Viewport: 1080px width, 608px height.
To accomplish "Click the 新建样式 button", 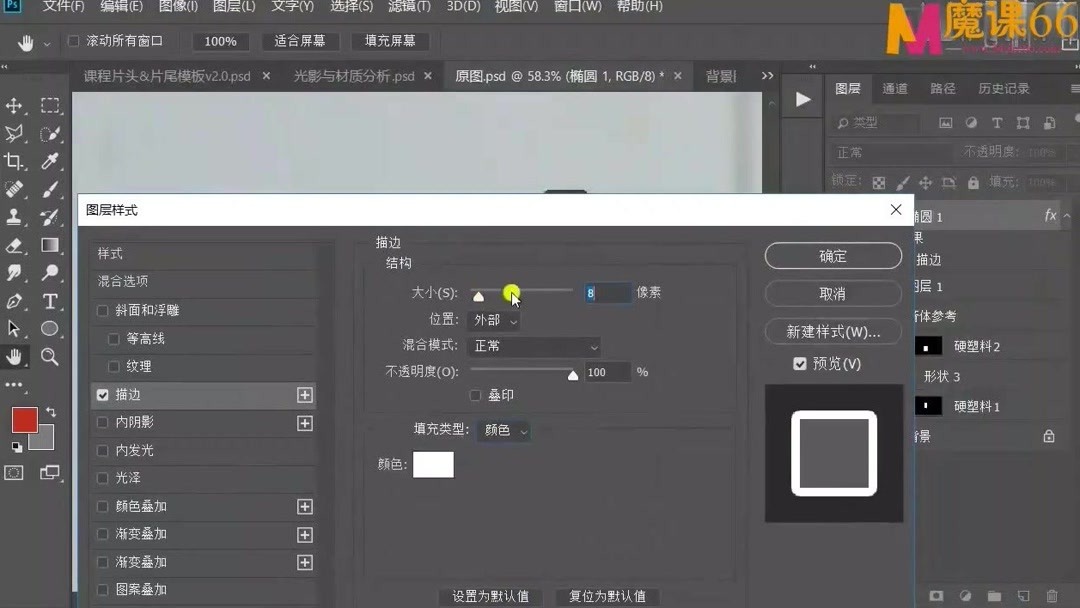I will [x=833, y=331].
